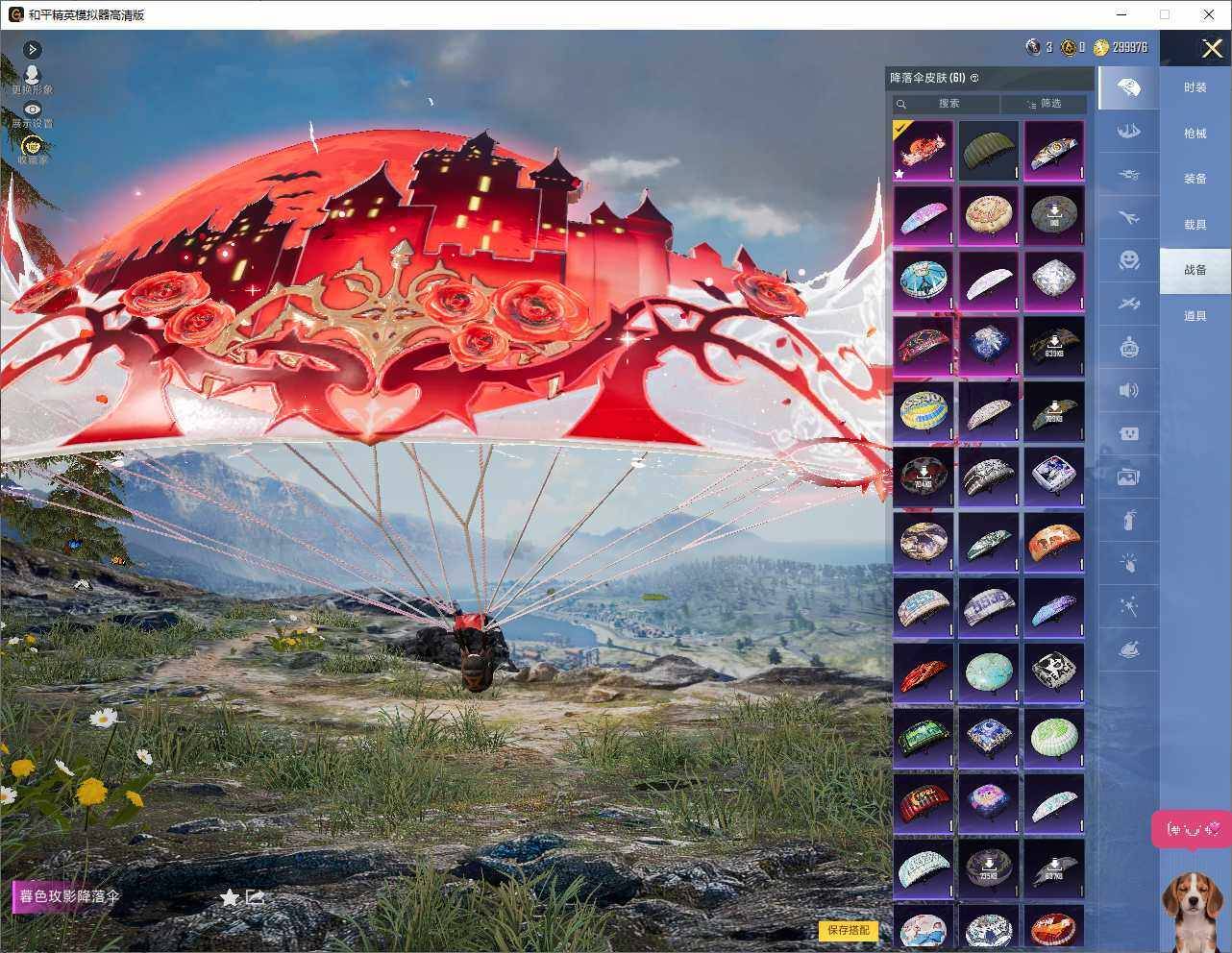Open the magic wand effects category

coord(1128,607)
